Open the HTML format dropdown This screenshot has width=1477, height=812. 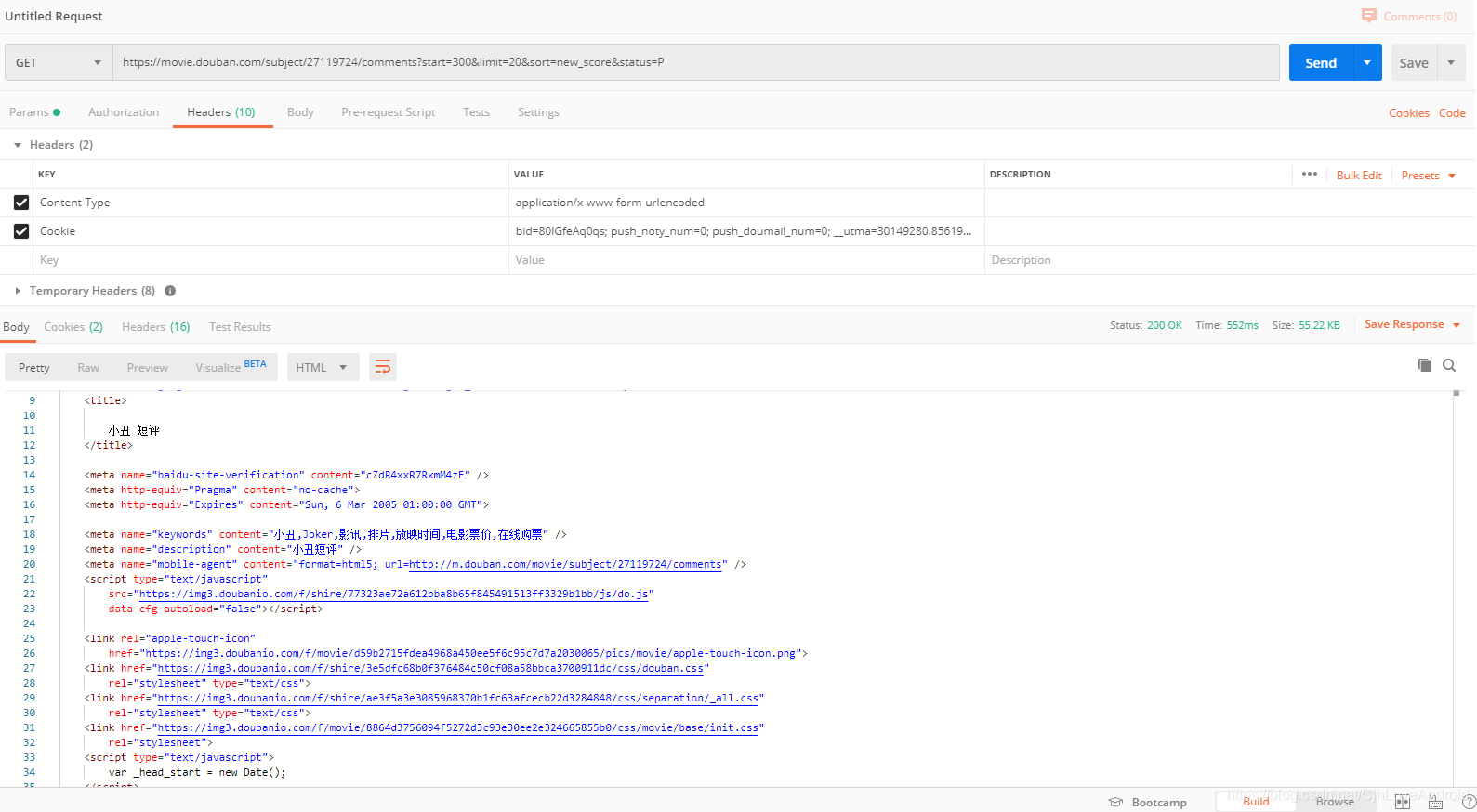tap(322, 367)
